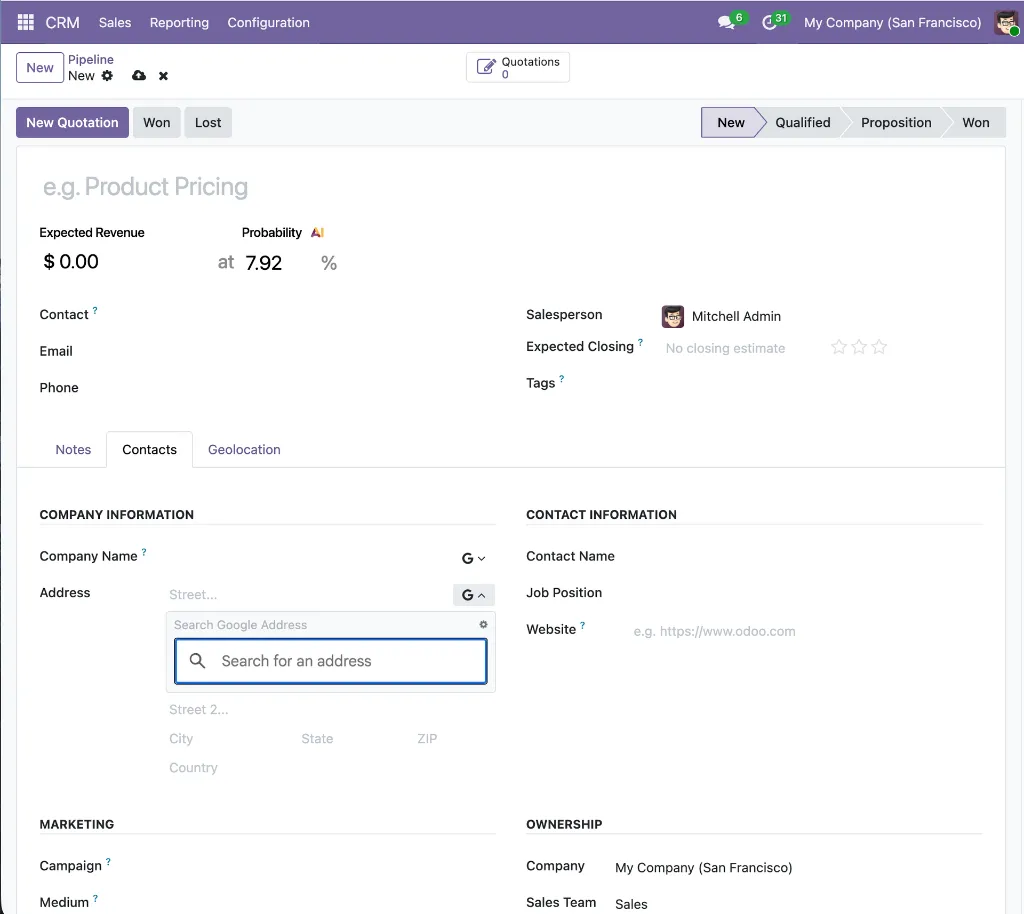Screen dimensions: 1024x914
Task: Set stage to Won in statusbar
Action: click(x=976, y=122)
